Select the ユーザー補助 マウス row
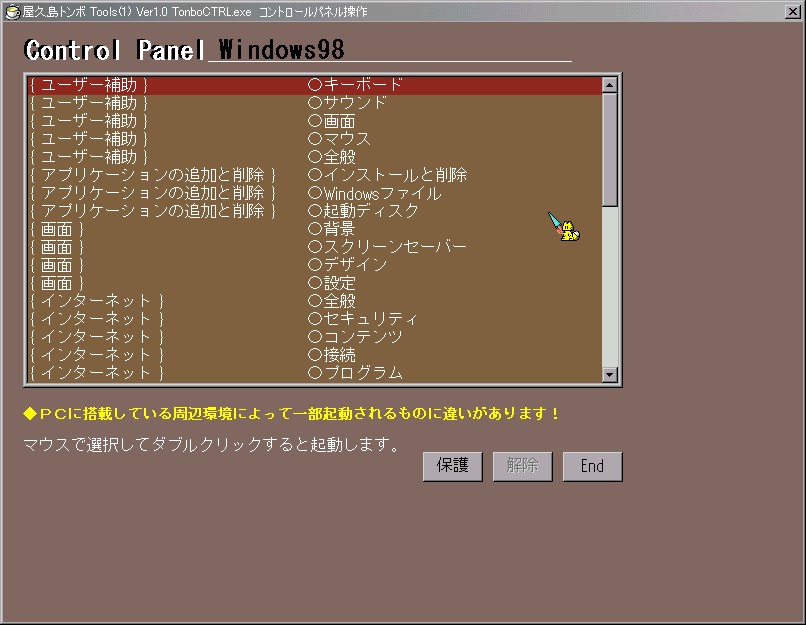The height and width of the screenshot is (625, 806). click(315, 139)
